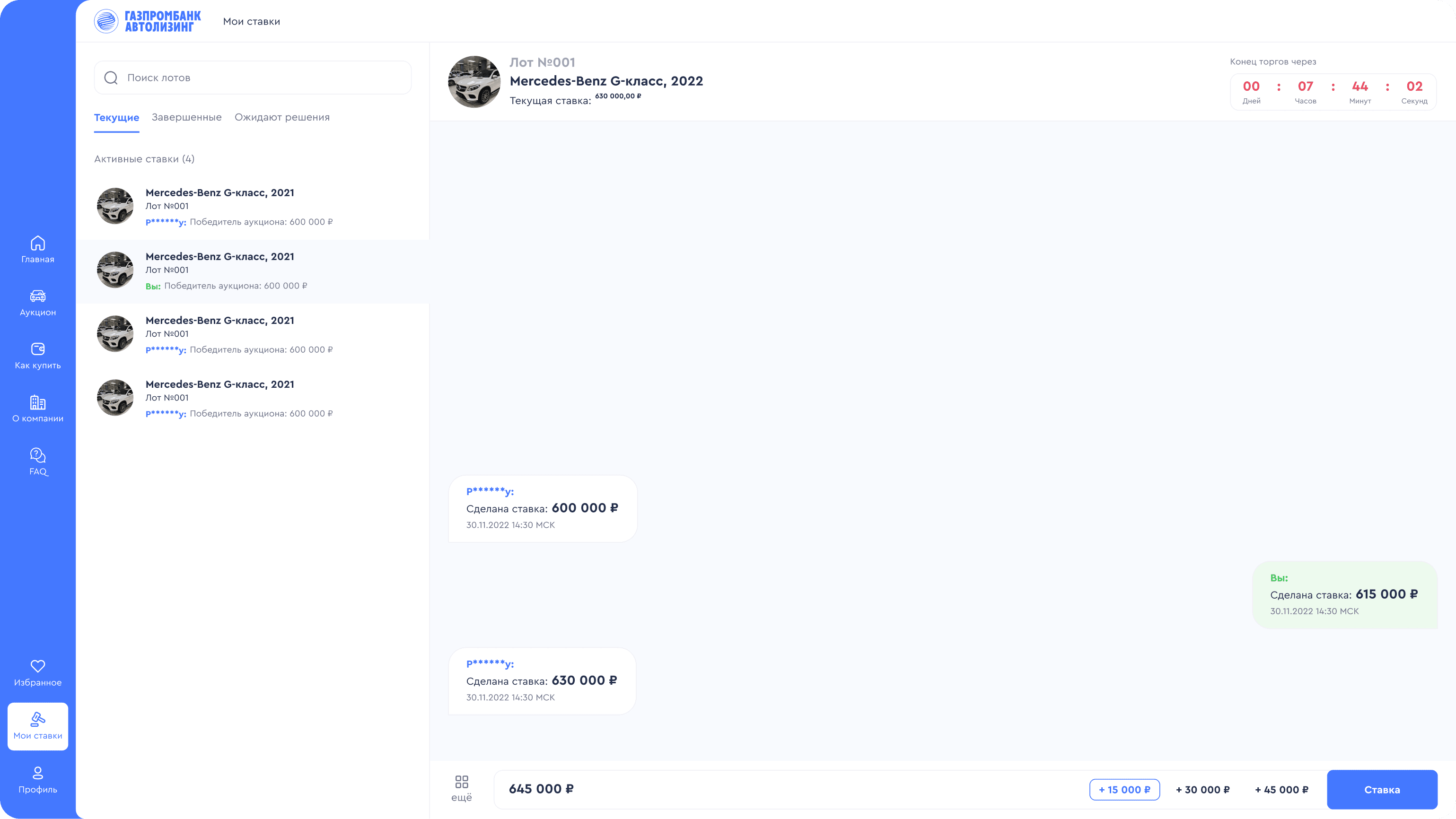The image size is (1456, 819).
Task: Open the lot row marked Вы: Победитель
Action: pos(253,271)
